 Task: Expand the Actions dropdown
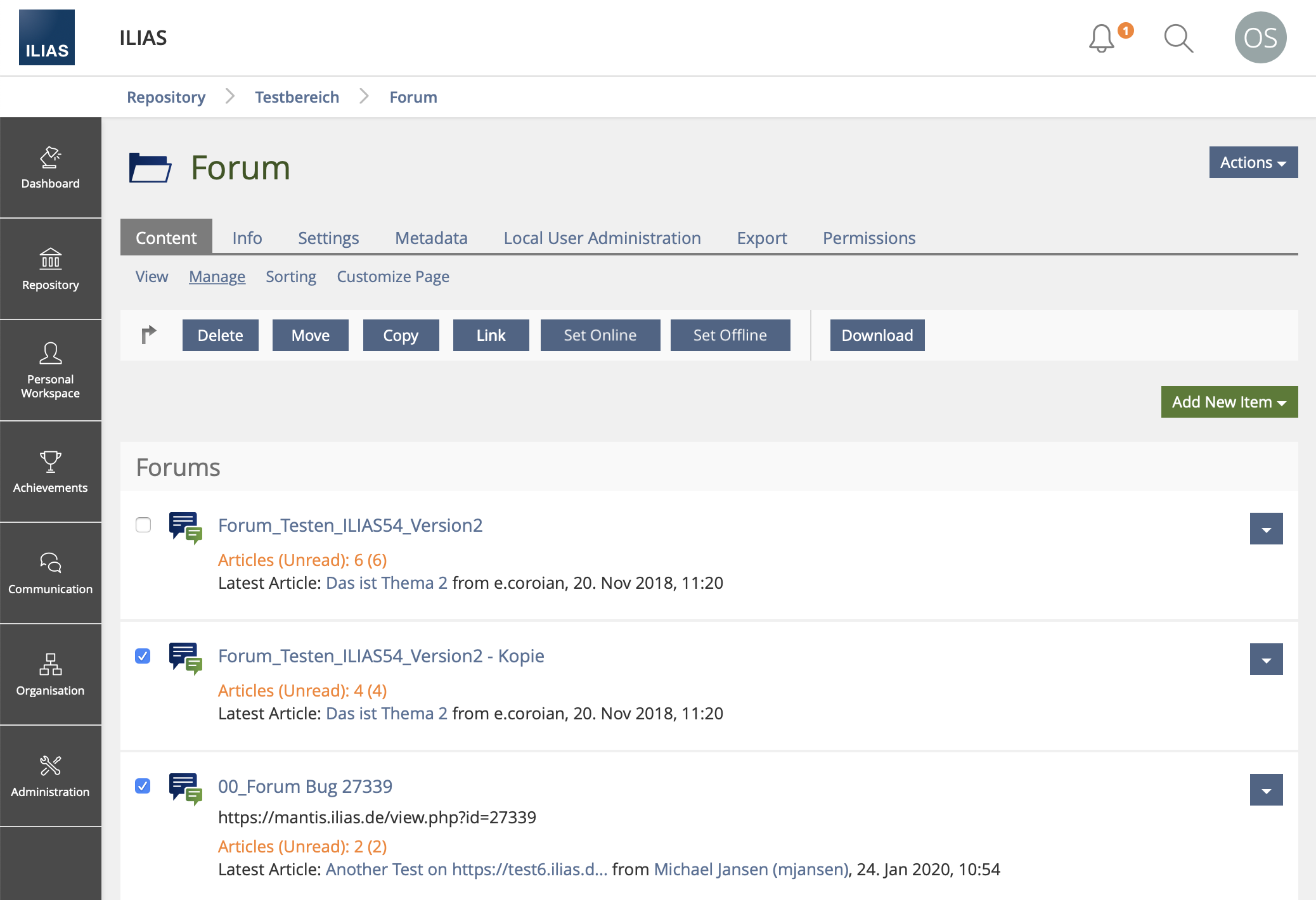tap(1253, 163)
